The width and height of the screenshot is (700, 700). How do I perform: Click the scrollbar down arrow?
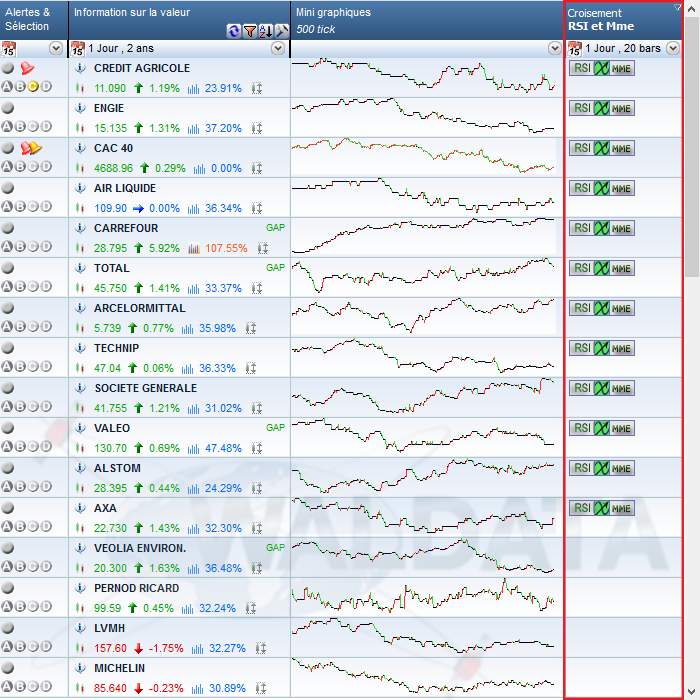[692, 691]
